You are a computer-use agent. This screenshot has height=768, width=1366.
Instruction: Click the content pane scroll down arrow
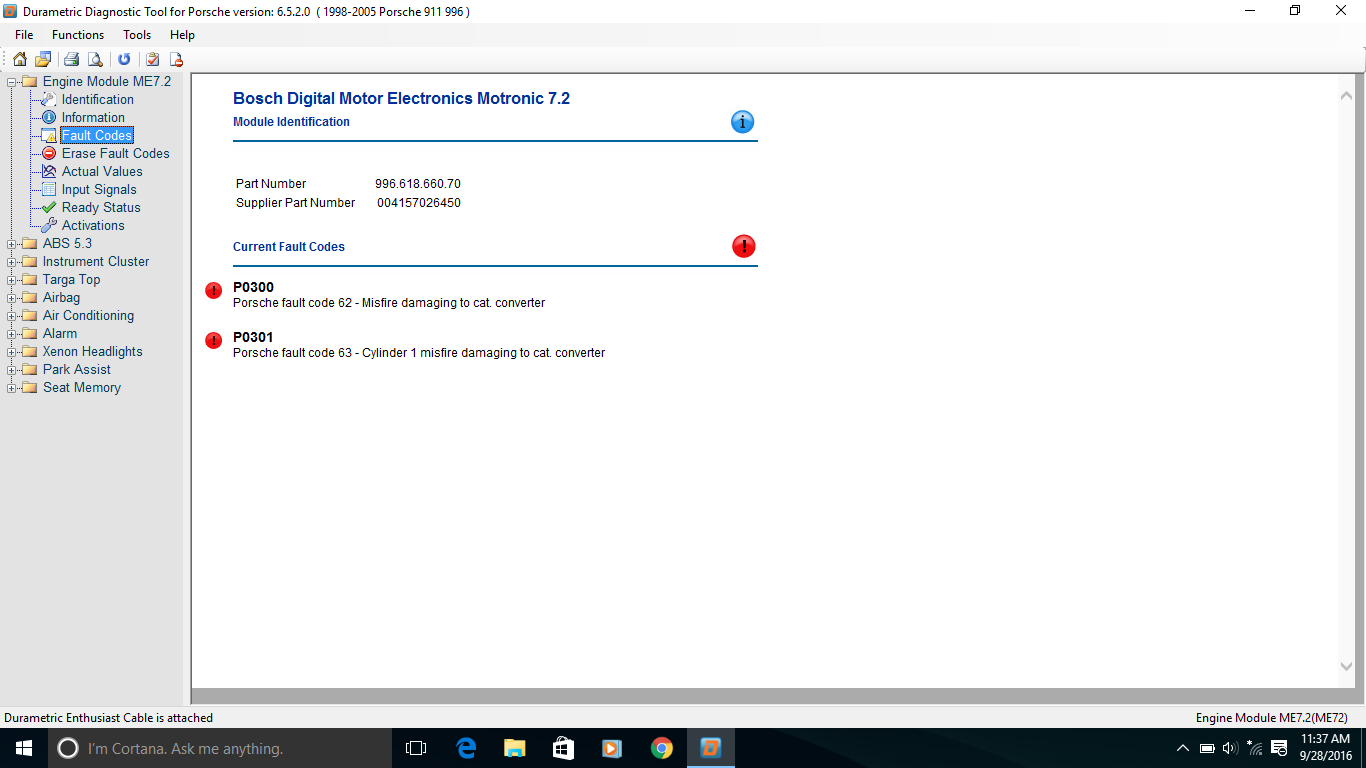pos(1346,666)
